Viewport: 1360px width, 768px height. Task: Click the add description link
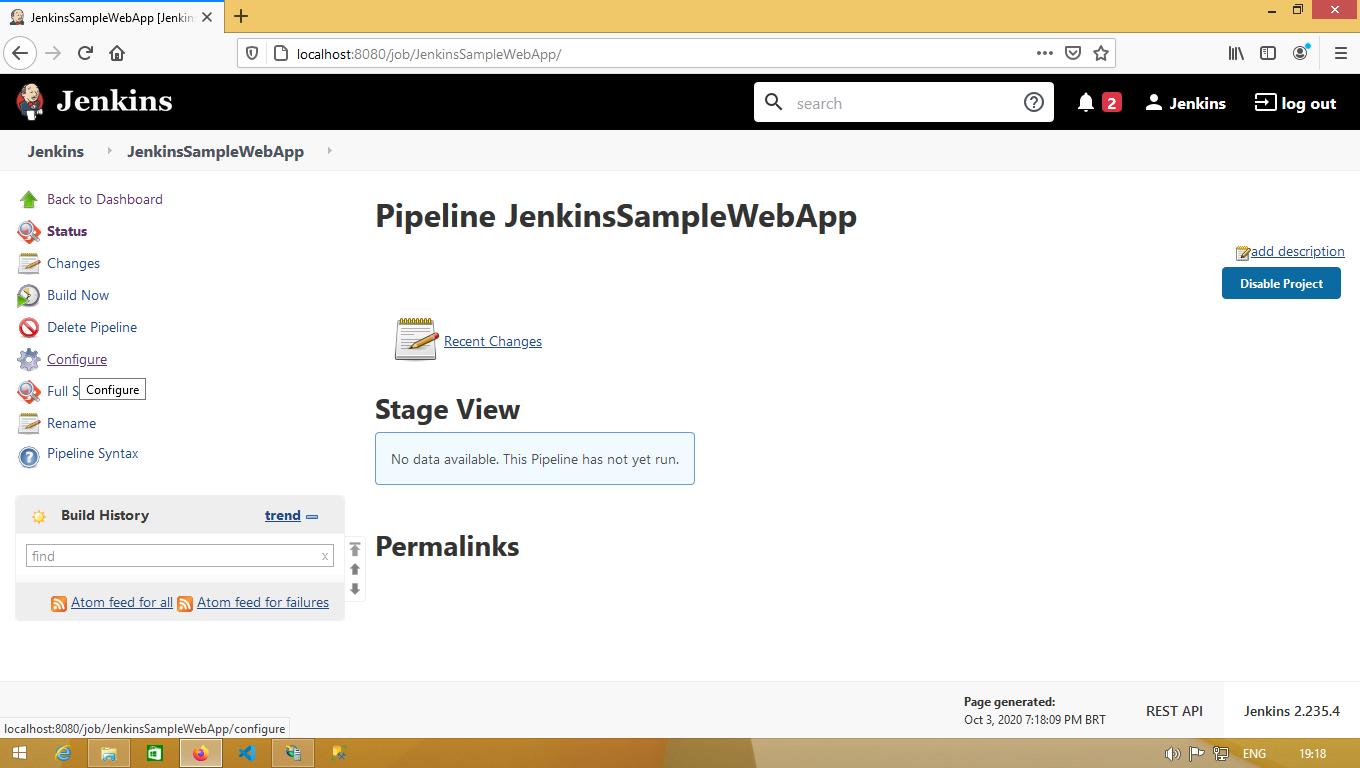coord(1297,251)
